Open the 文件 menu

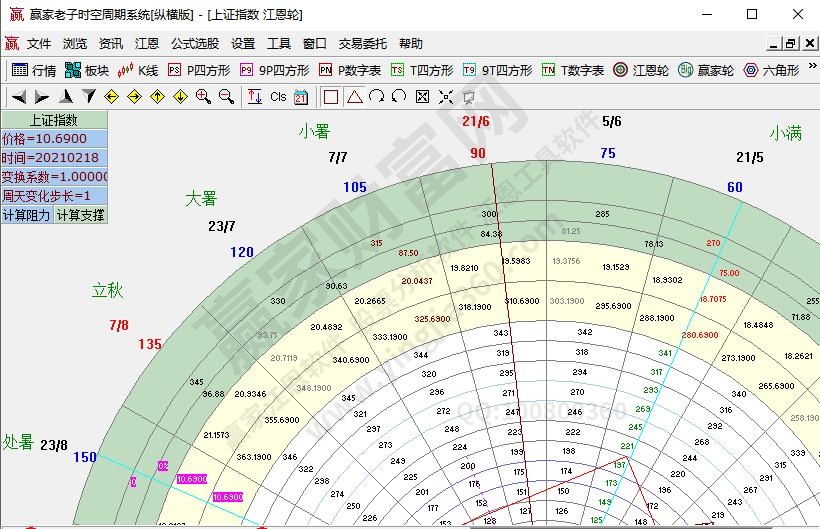point(39,43)
